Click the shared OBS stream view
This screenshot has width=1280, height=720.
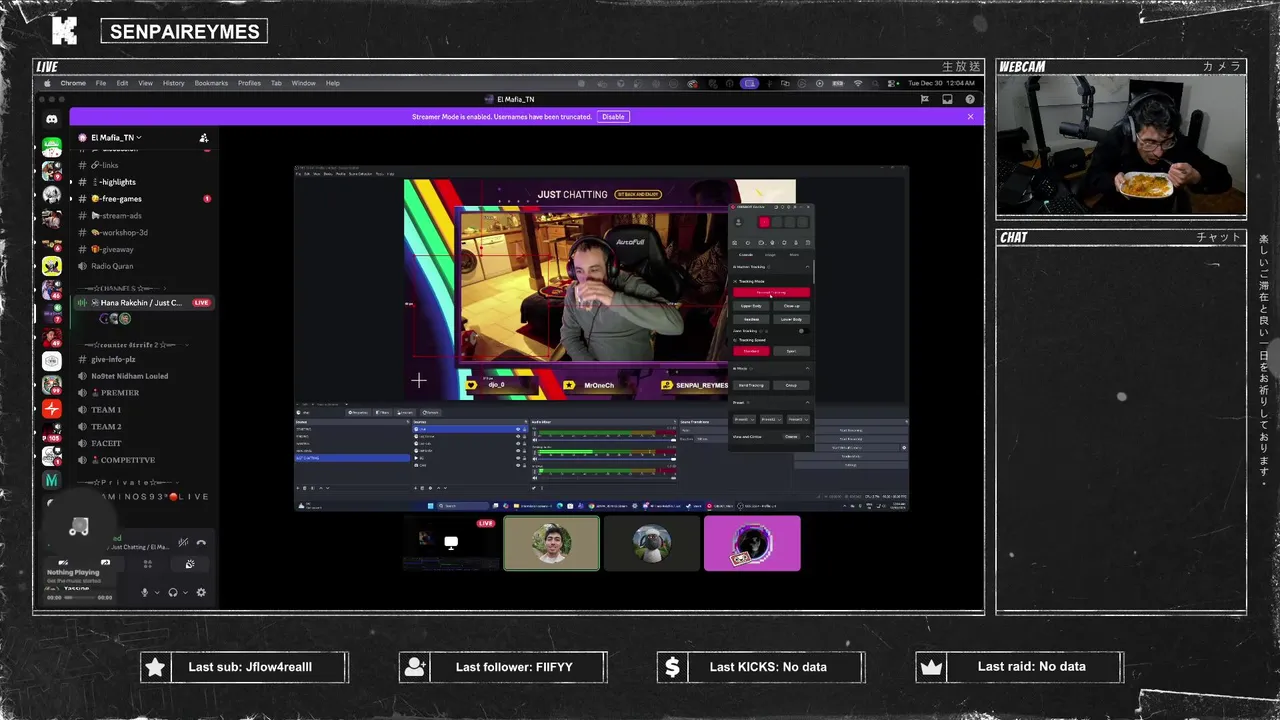(601, 338)
